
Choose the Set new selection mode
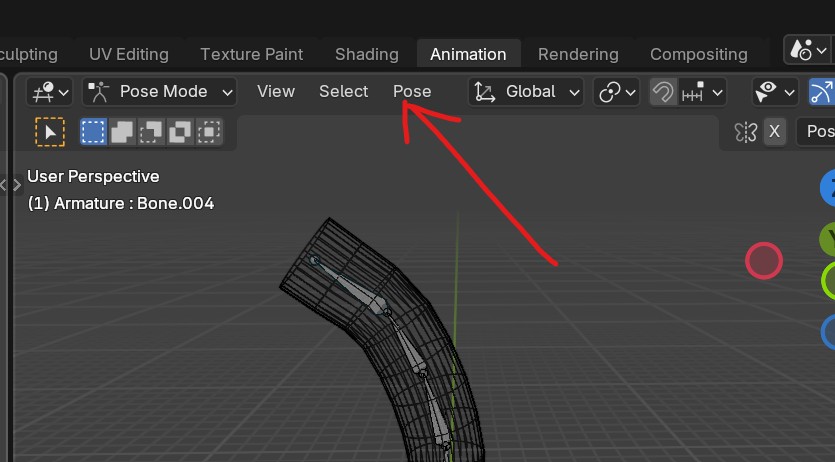(93, 131)
